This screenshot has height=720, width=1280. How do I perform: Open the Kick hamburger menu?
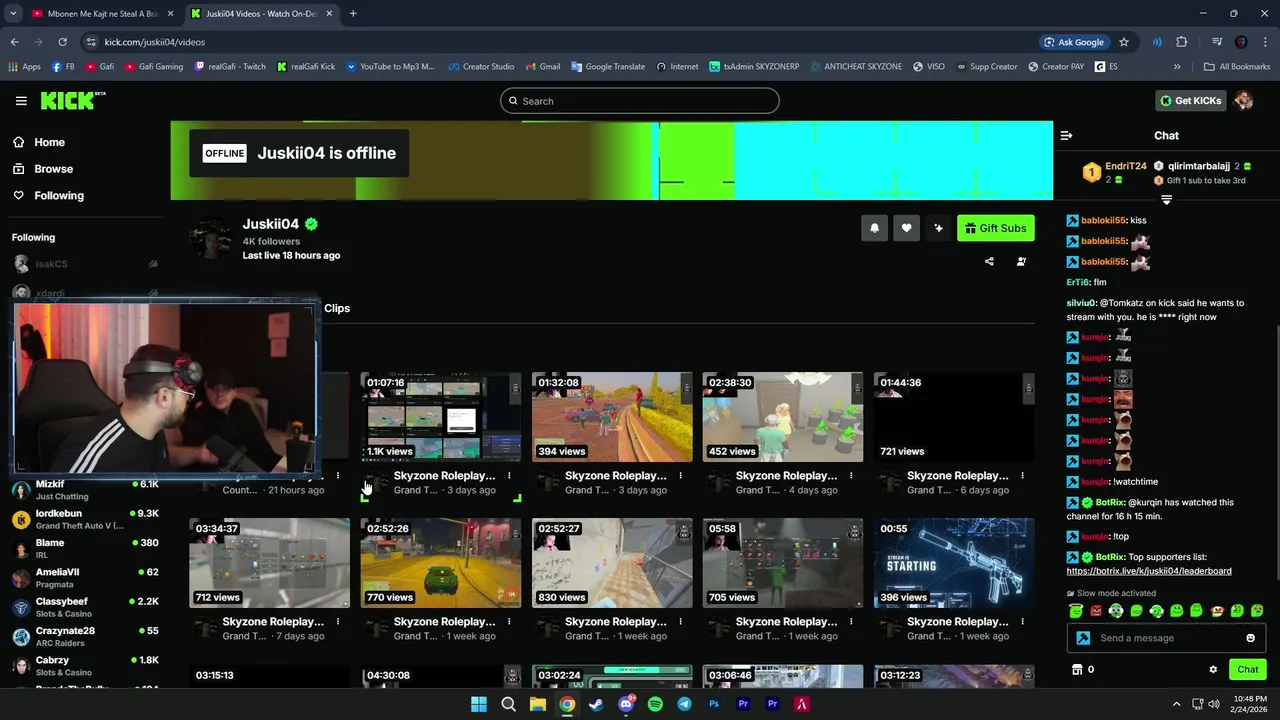21,101
